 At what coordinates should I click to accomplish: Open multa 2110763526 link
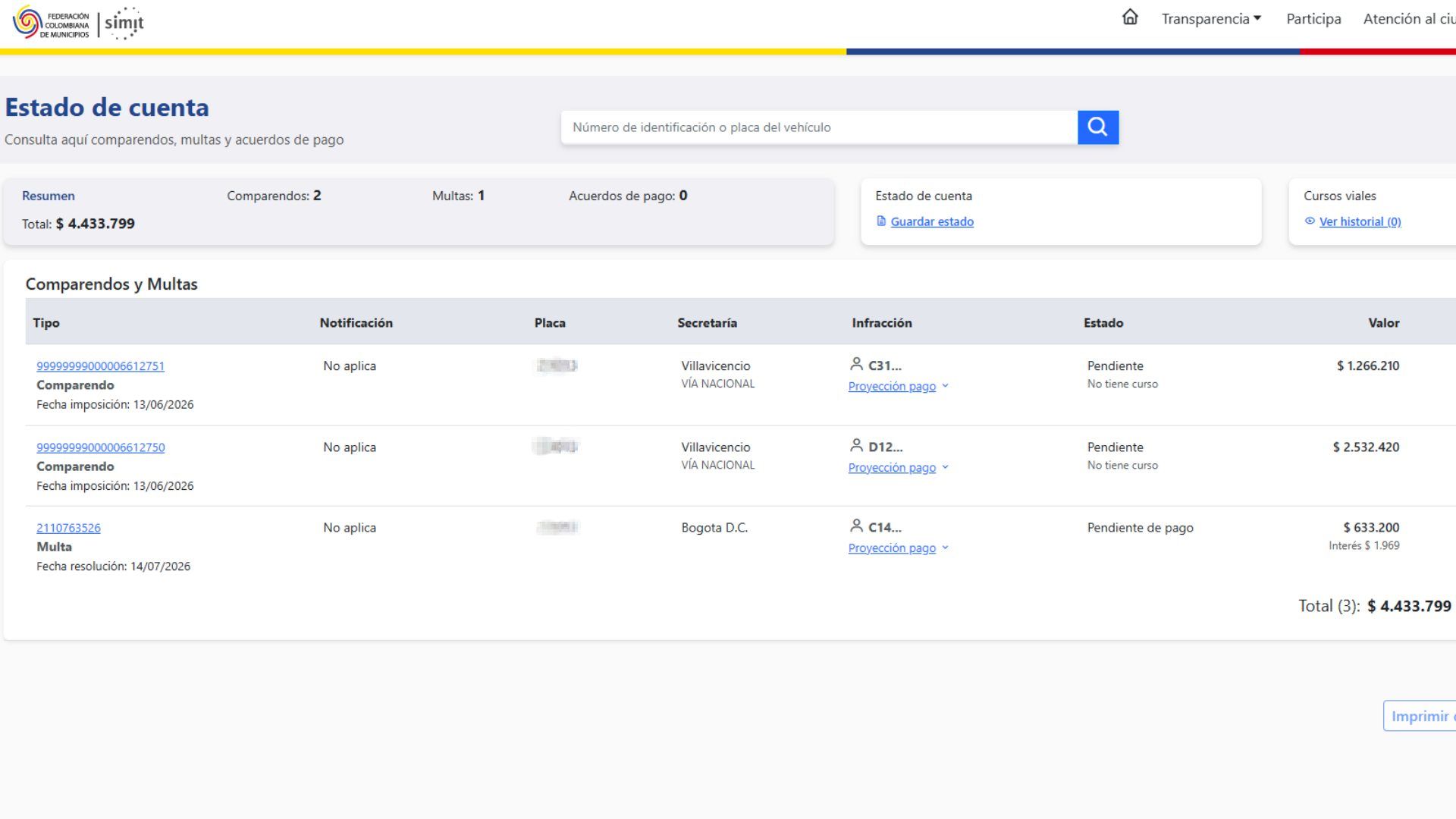click(x=68, y=528)
